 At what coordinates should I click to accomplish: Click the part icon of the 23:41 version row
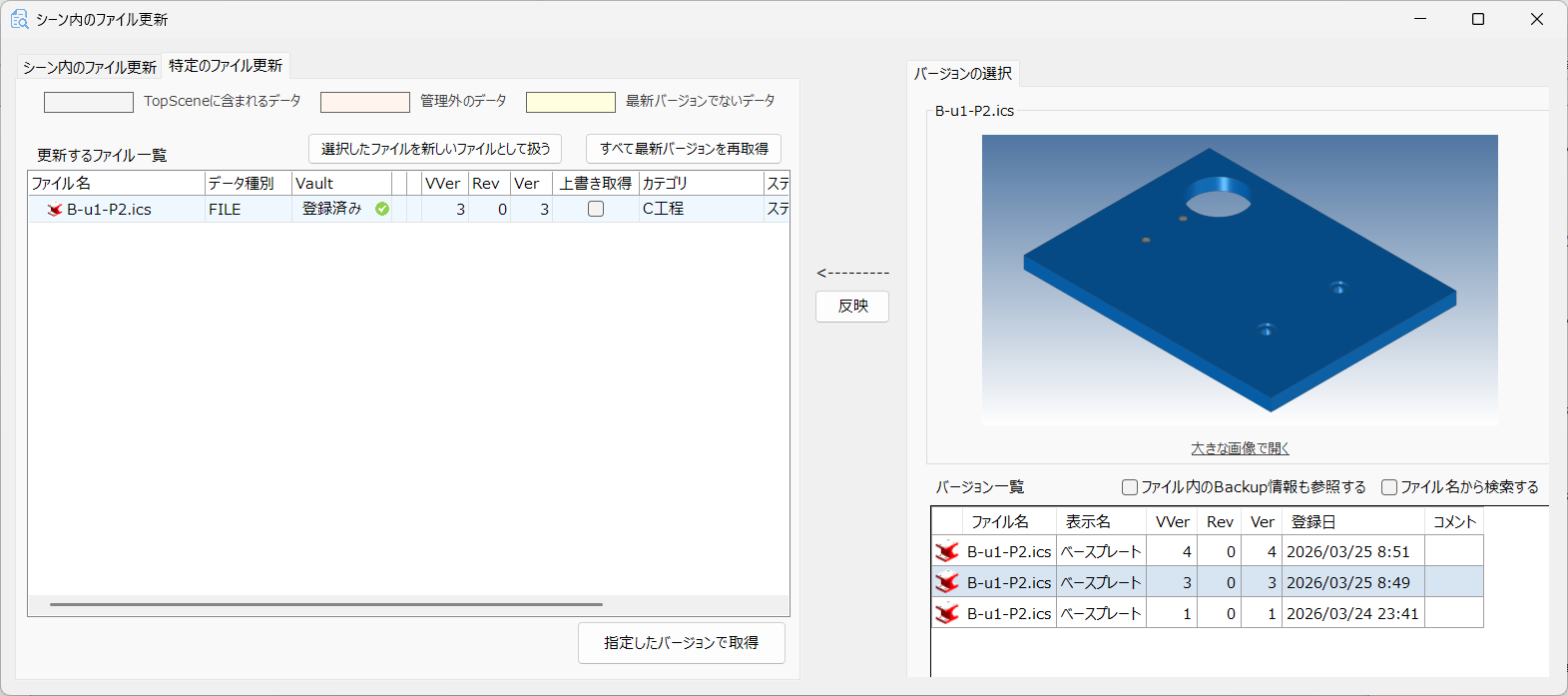[x=947, y=613]
